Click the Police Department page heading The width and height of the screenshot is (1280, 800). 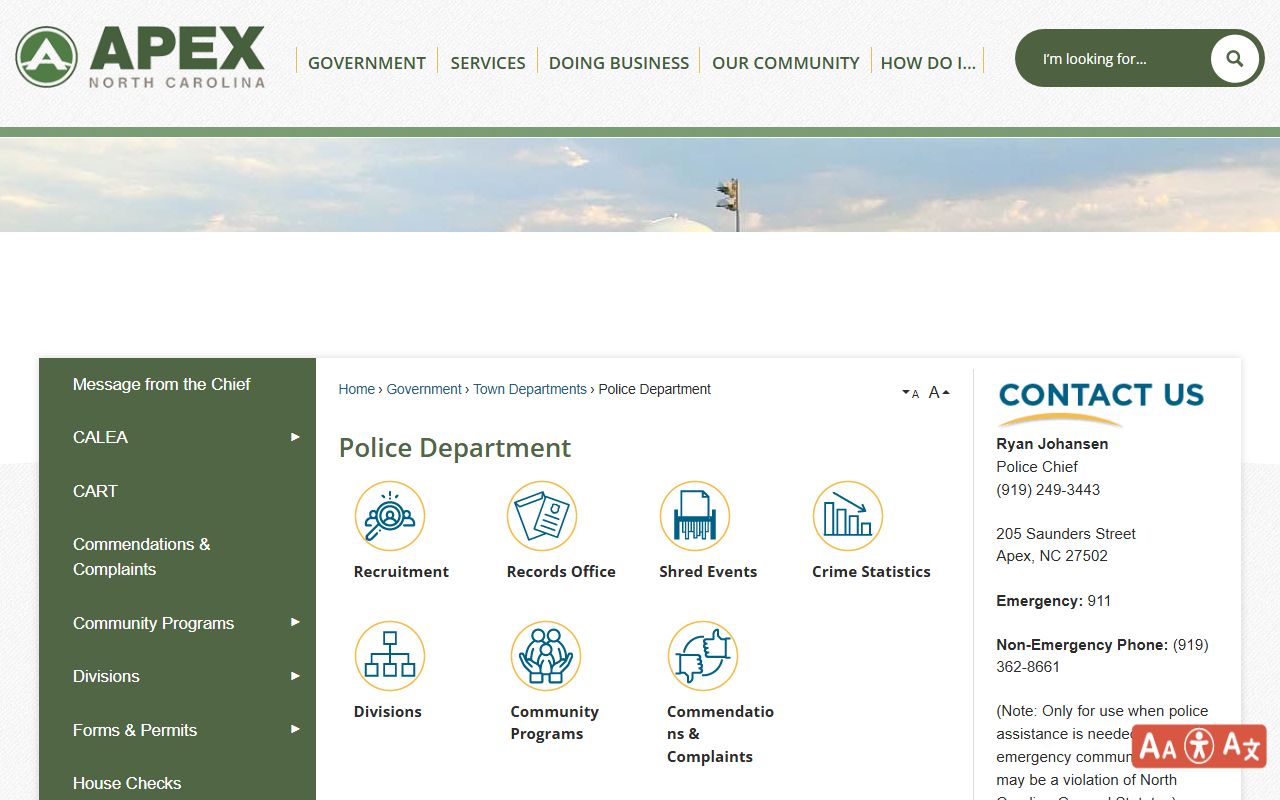[x=455, y=448]
